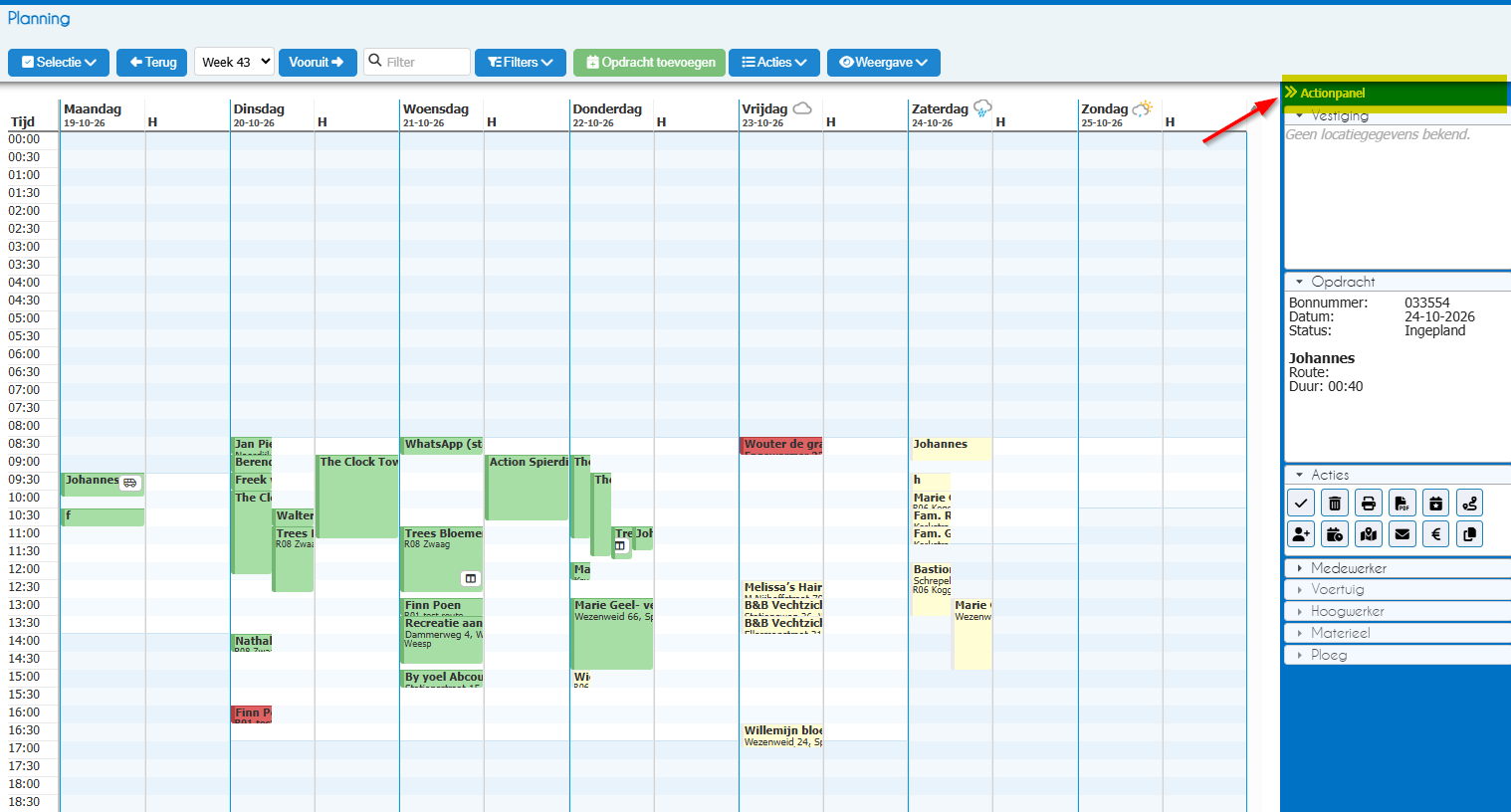Expand the Ploeg section
1511x812 pixels.
pos(1398,655)
